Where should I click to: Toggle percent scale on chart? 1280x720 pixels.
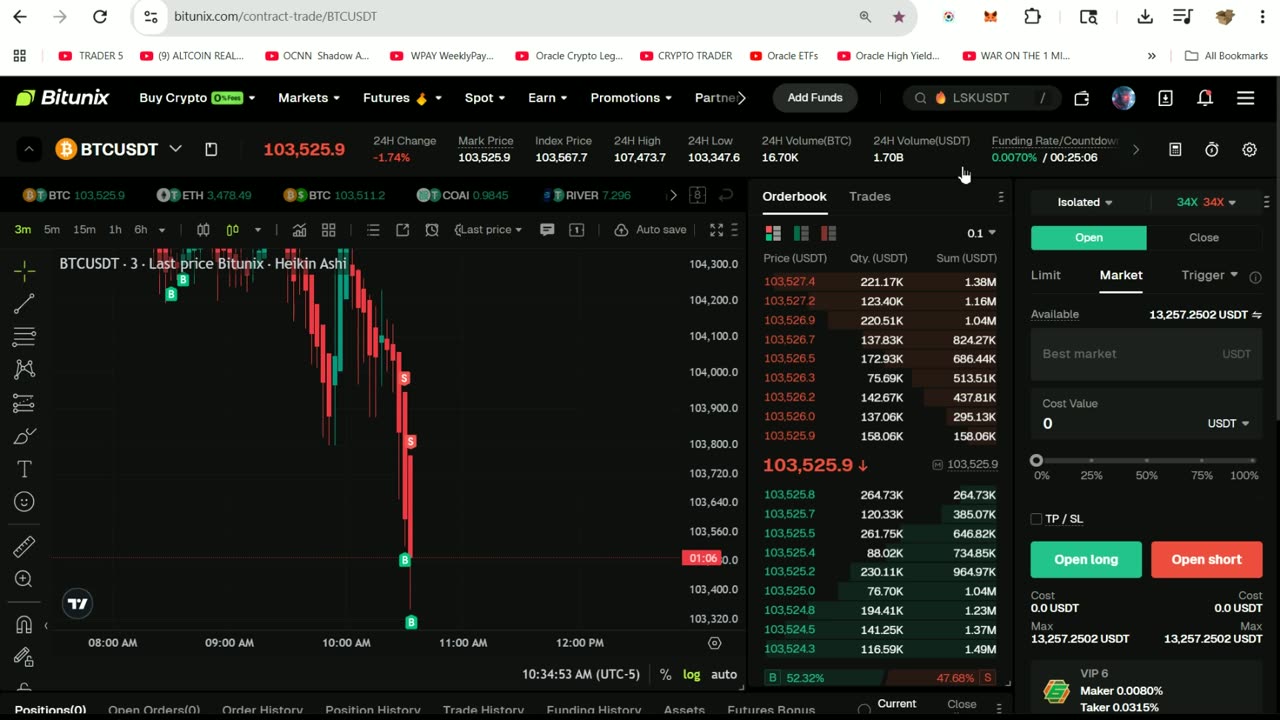point(665,675)
